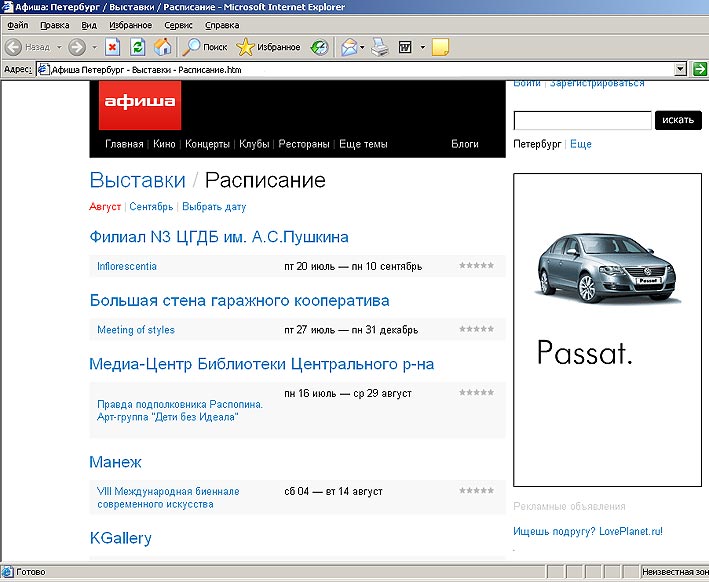Click rating stars for VIII Международная биеннале
709x582 pixels.
click(x=476, y=491)
